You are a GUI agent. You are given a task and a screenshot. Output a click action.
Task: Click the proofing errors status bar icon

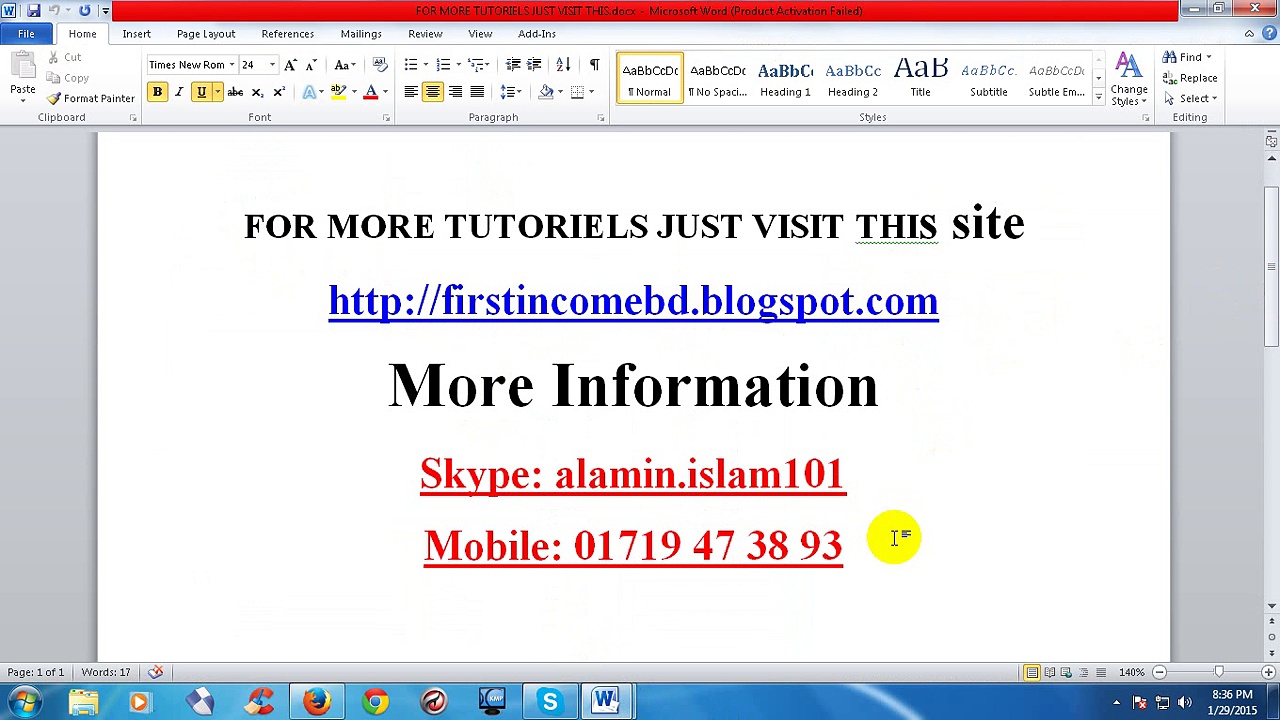[x=155, y=672]
